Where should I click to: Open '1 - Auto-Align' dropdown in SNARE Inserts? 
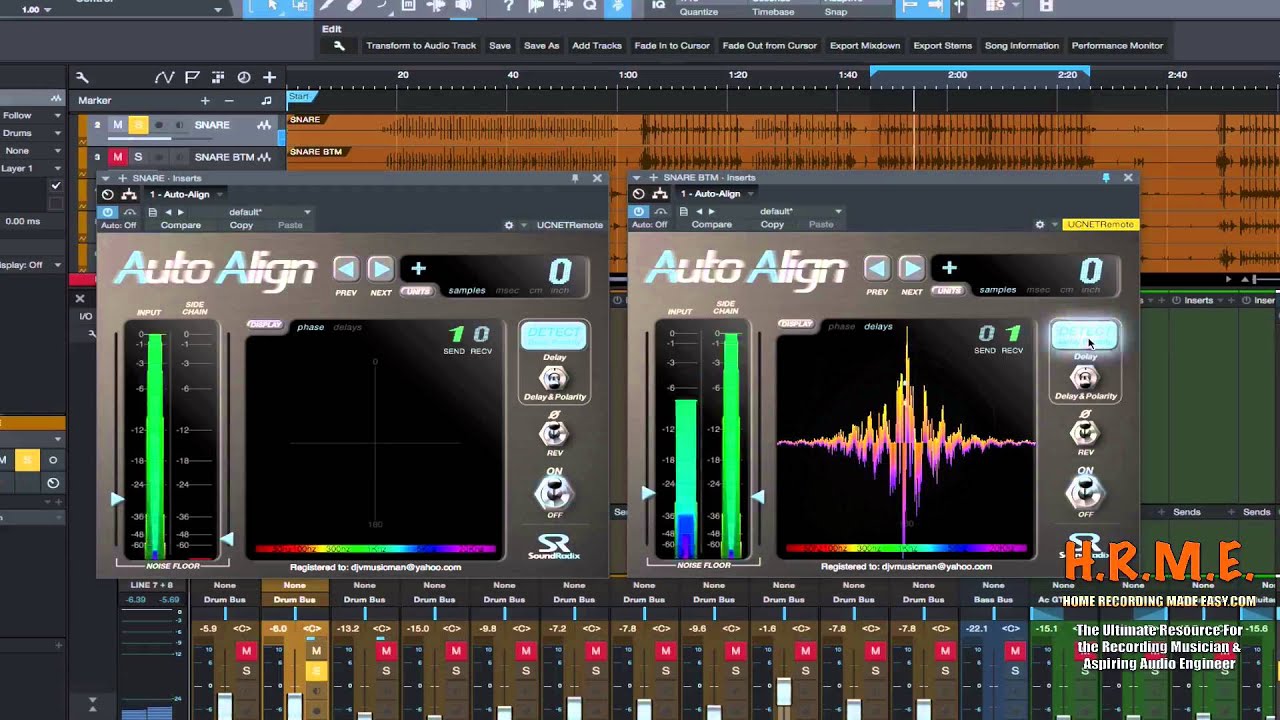tap(186, 194)
